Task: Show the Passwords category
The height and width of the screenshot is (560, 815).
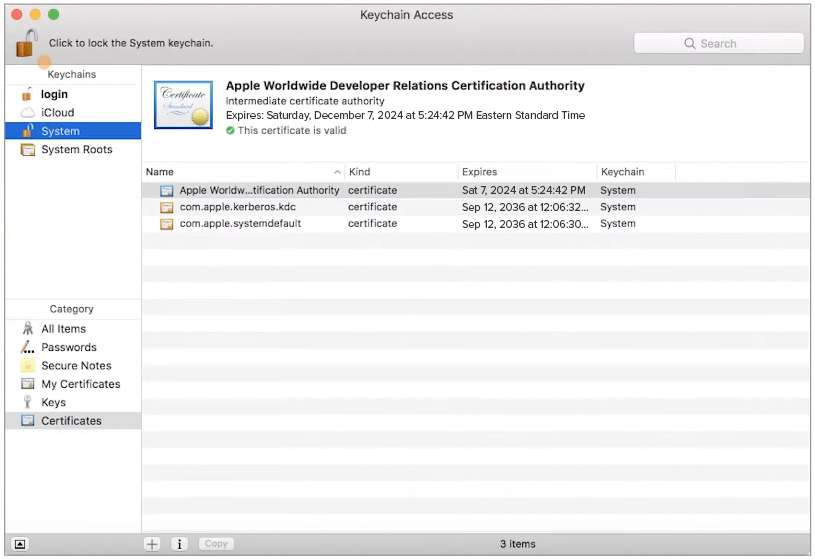Action: pyautogui.click(x=73, y=347)
